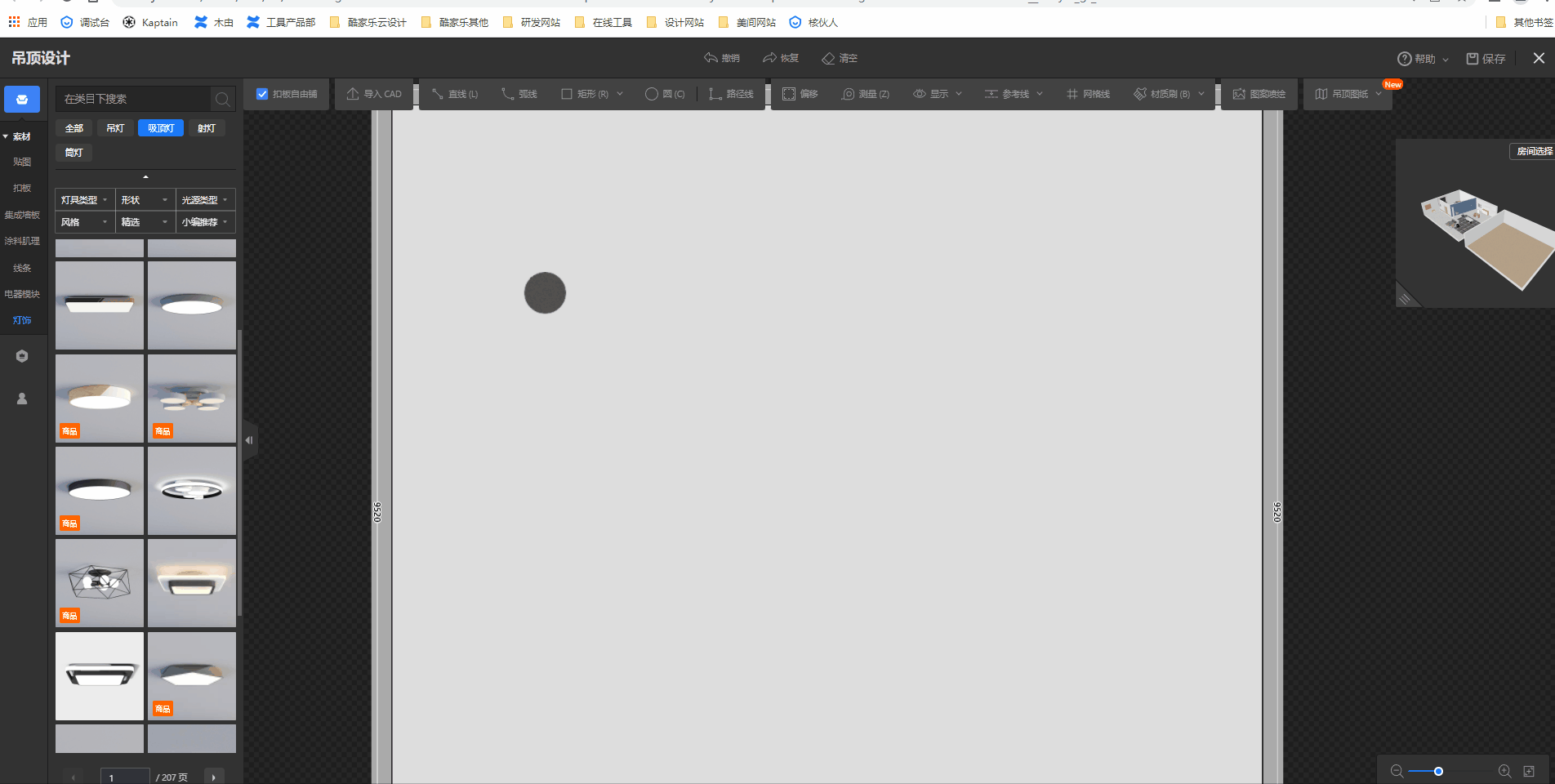Click the zoom slider handle
Viewport: 1555px width, 784px height.
pos(1438,771)
